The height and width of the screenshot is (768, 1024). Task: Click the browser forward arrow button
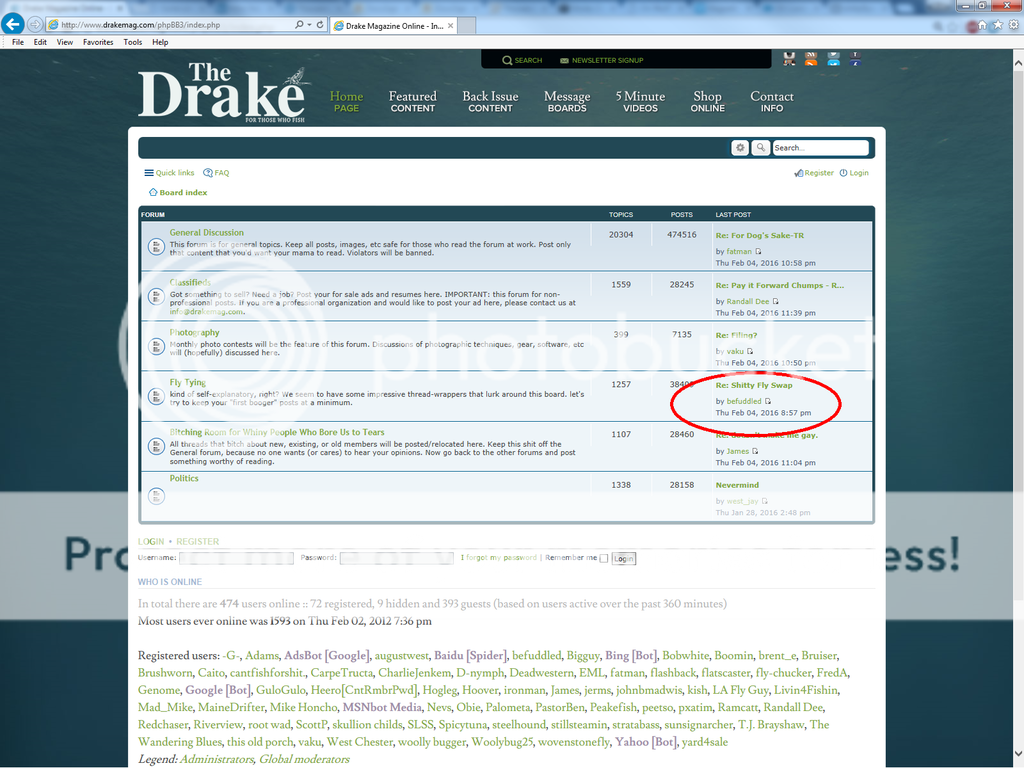coord(35,25)
